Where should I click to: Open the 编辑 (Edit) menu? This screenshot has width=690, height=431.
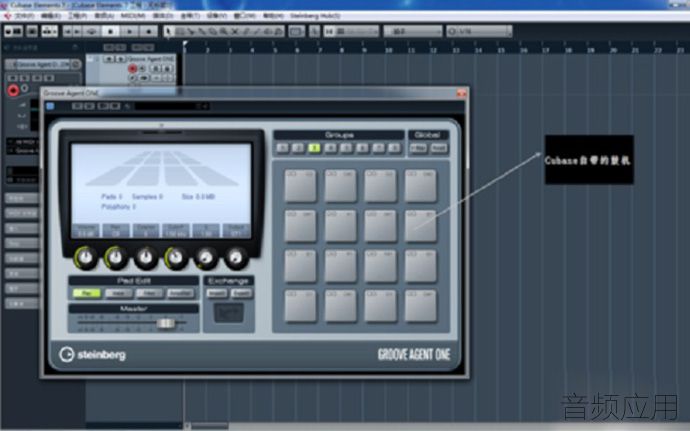click(51, 16)
